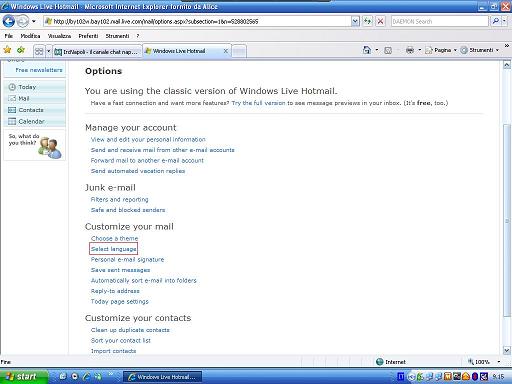Click the Favorites Center star icon

click(7, 50)
